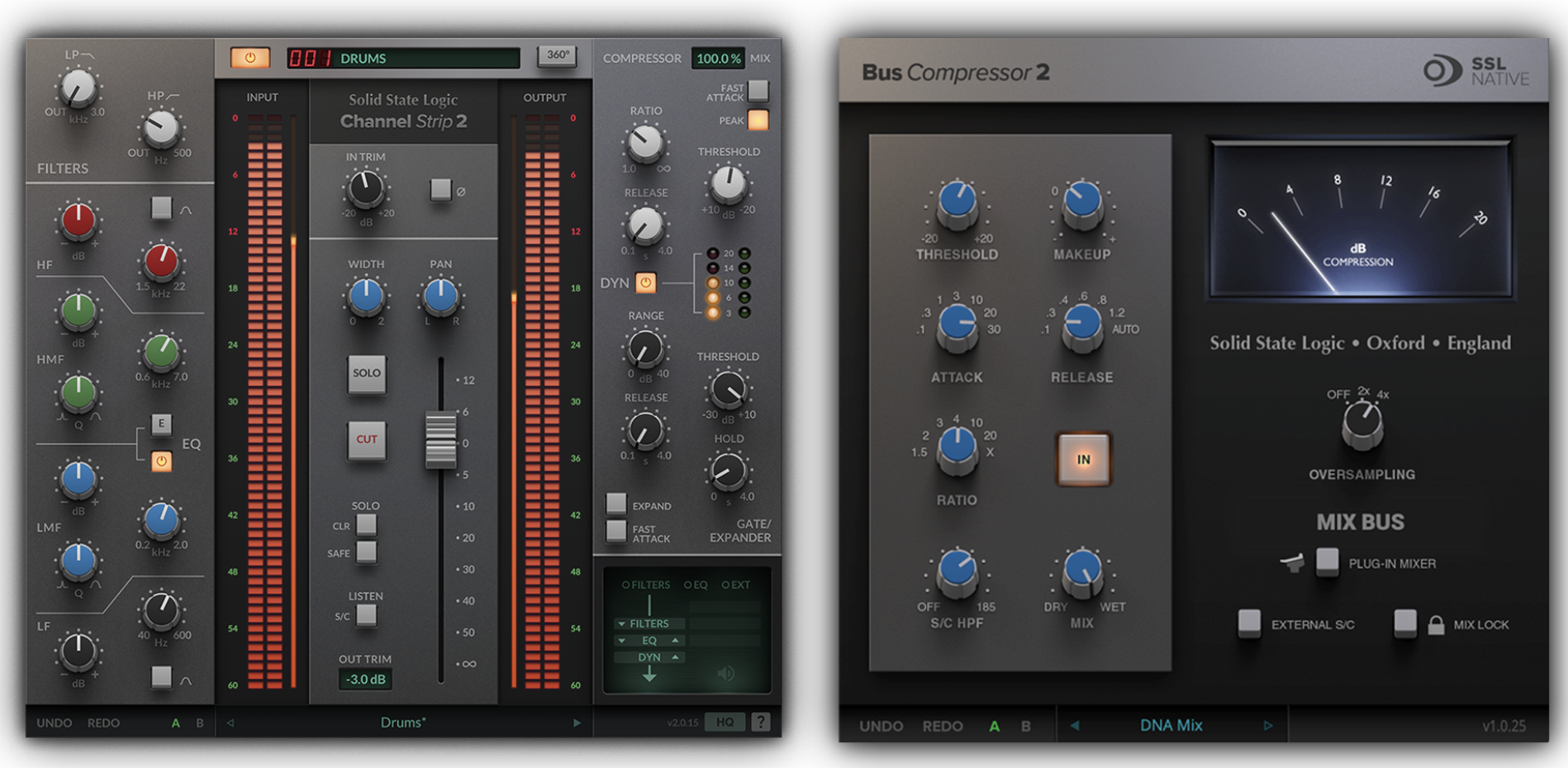
Task: Move EQ block up in routing order
Action: (x=675, y=640)
